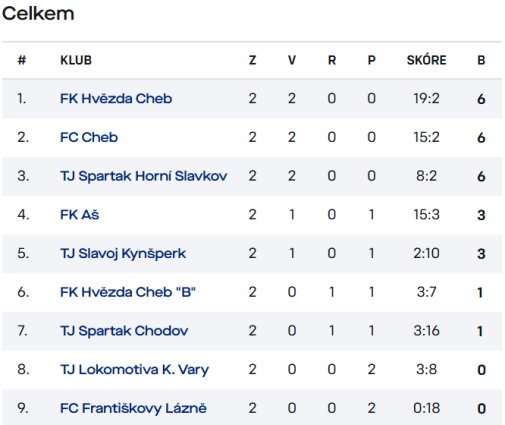The image size is (505, 425).
Task: Open TJ Spartak Horní Slavkov link
Action: pos(144,176)
